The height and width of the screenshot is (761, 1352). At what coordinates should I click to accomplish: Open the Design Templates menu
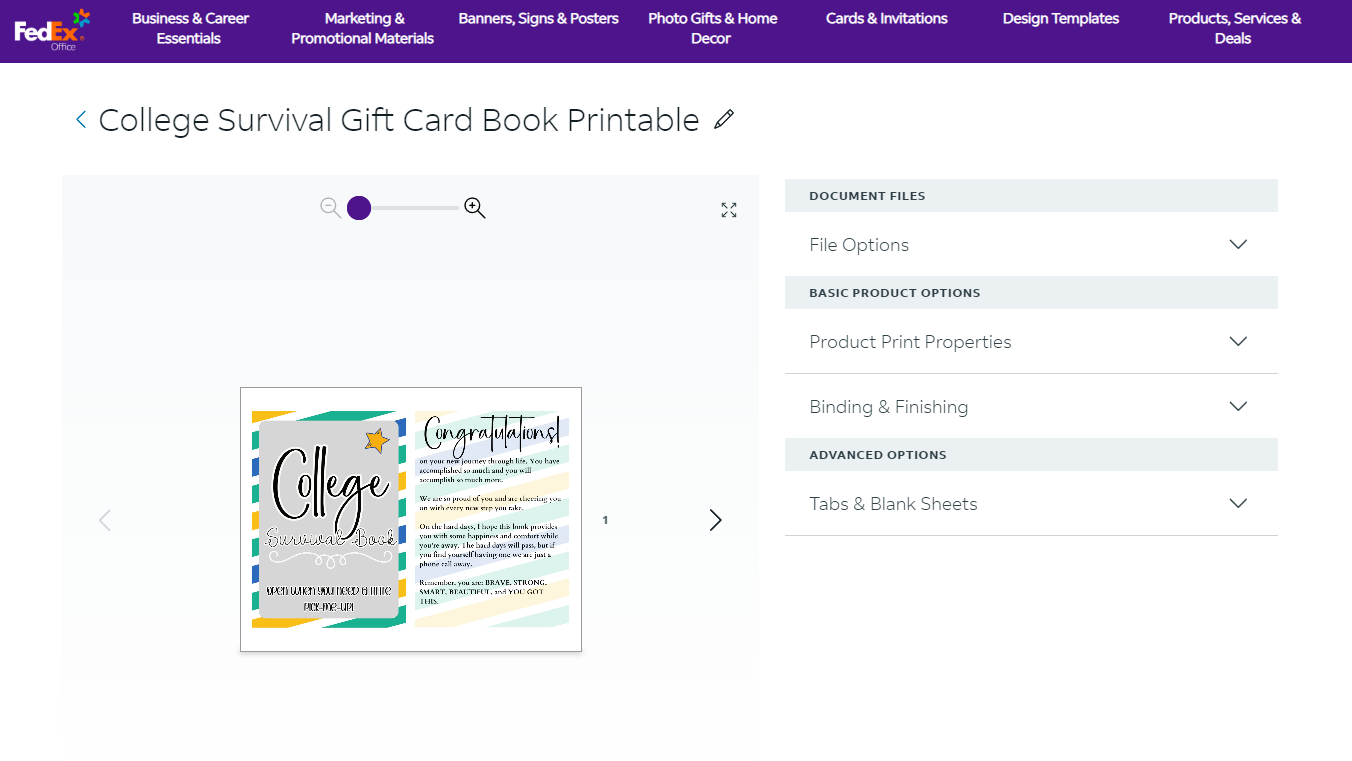tap(1061, 19)
